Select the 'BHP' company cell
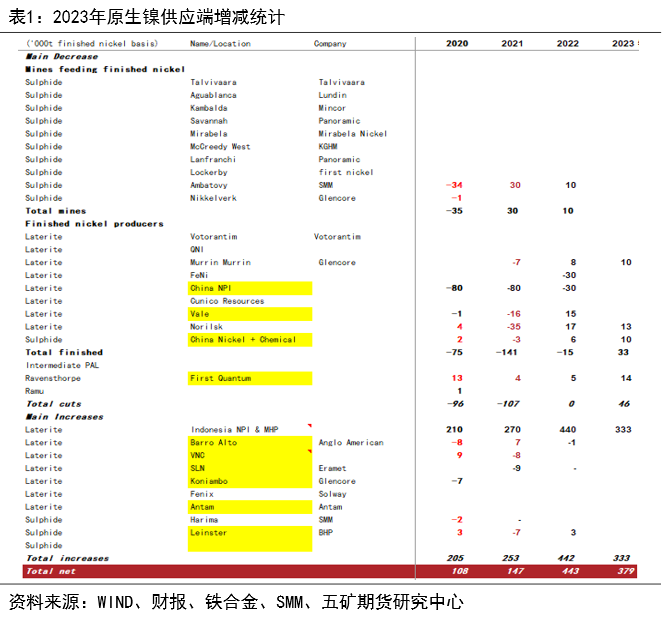The width and height of the screenshot is (665, 626). coord(326,532)
